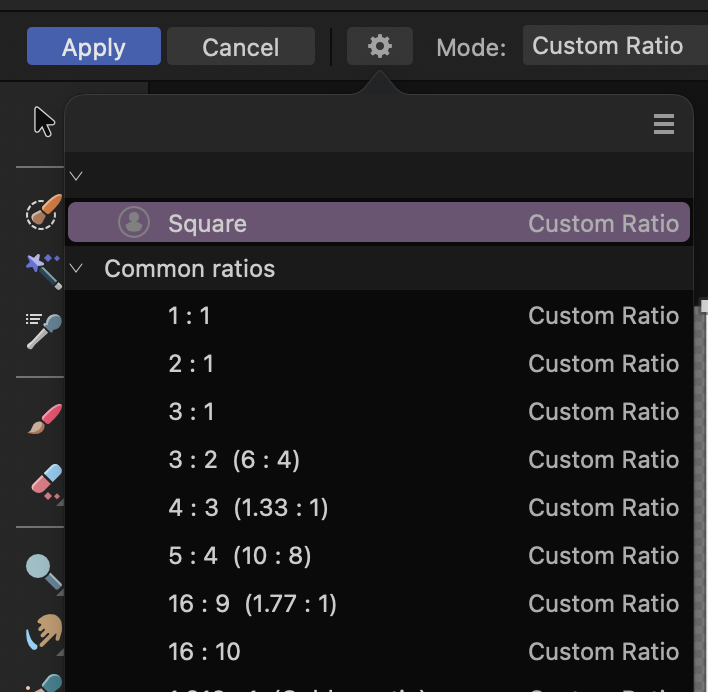Viewport: 708px width, 692px height.
Task: Select the Move tool arrow
Action: [44, 121]
